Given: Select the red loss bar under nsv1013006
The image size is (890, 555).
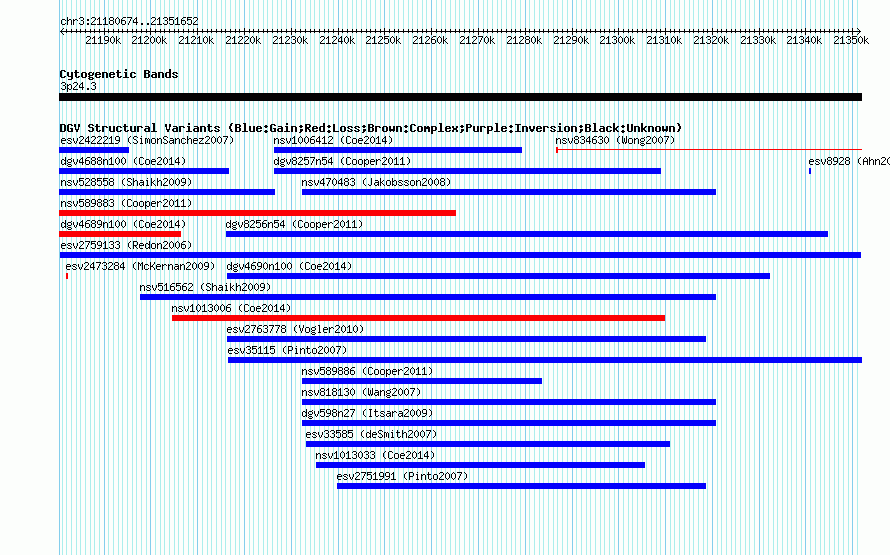Looking at the screenshot, I should (418, 318).
